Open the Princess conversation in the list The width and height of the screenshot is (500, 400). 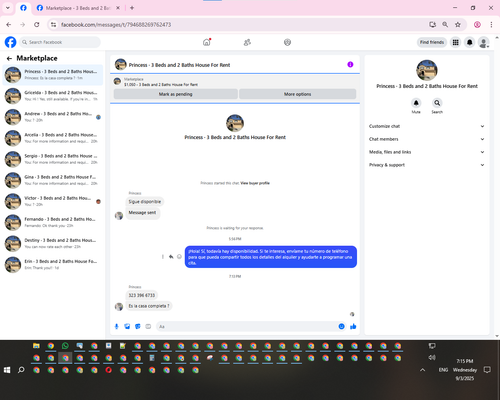(x=53, y=75)
